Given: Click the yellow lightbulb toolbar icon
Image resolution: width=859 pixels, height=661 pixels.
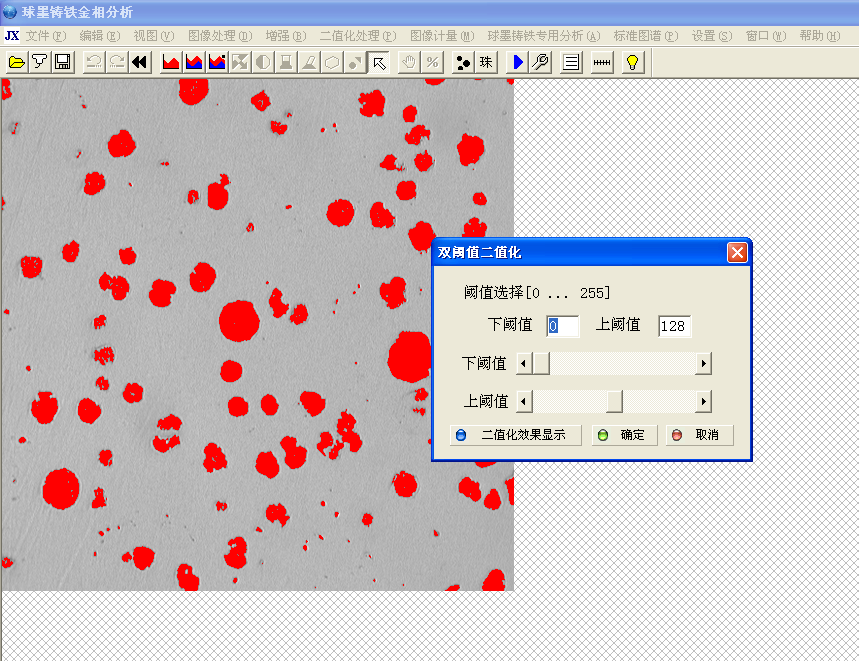Looking at the screenshot, I should coord(632,62).
